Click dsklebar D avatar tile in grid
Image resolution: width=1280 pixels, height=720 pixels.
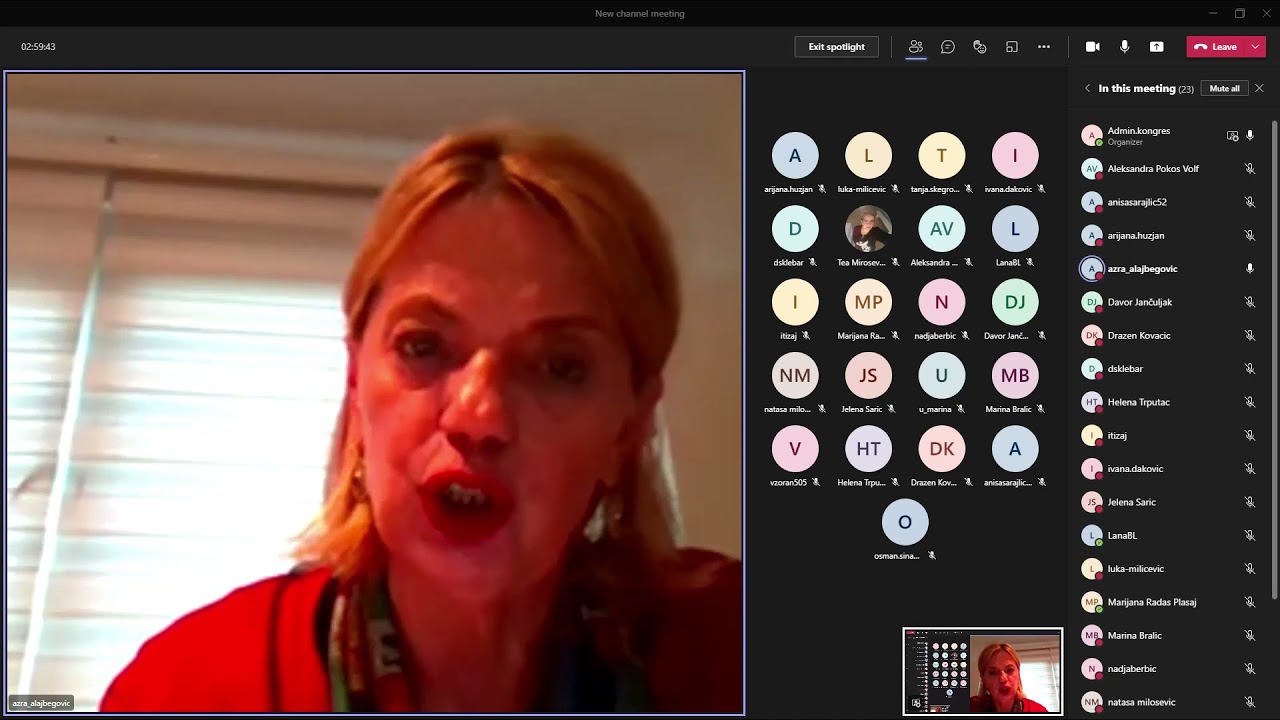(795, 229)
